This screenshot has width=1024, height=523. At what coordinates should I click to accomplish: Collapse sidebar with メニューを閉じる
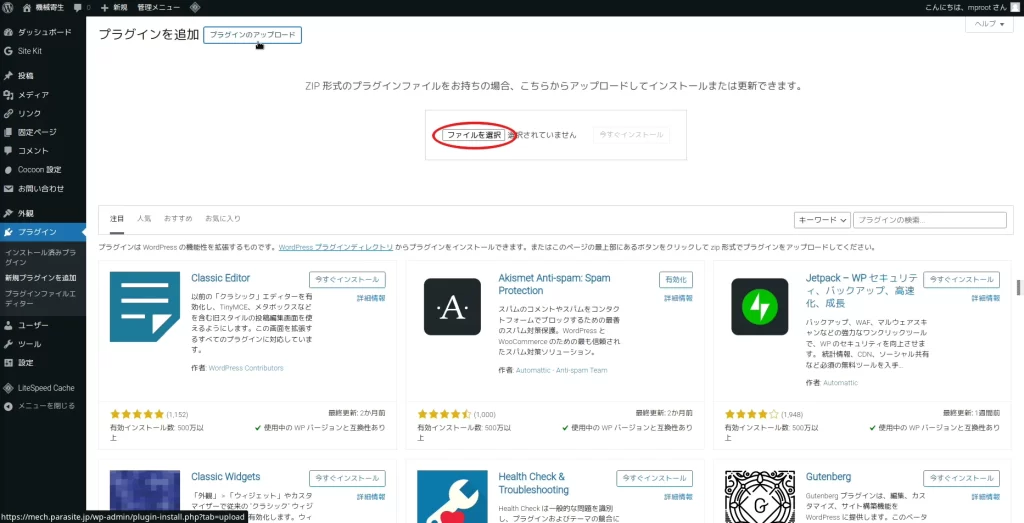click(x=45, y=406)
